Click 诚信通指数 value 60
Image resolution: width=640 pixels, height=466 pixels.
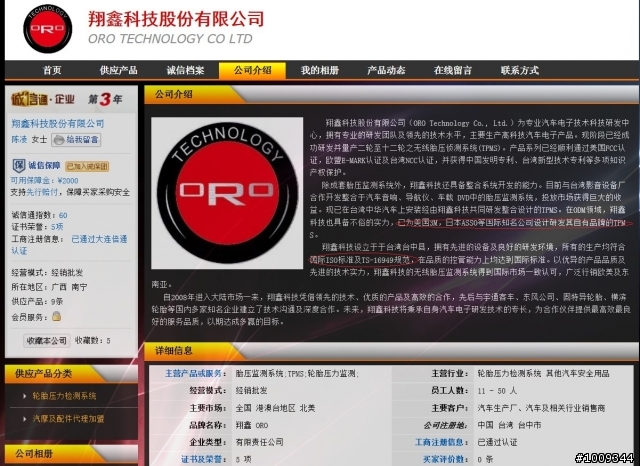[x=63, y=215]
